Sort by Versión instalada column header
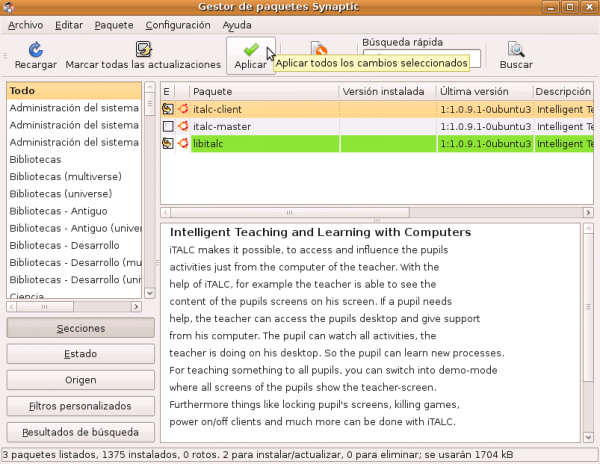Viewport: 600px width, 464px height. click(386, 91)
